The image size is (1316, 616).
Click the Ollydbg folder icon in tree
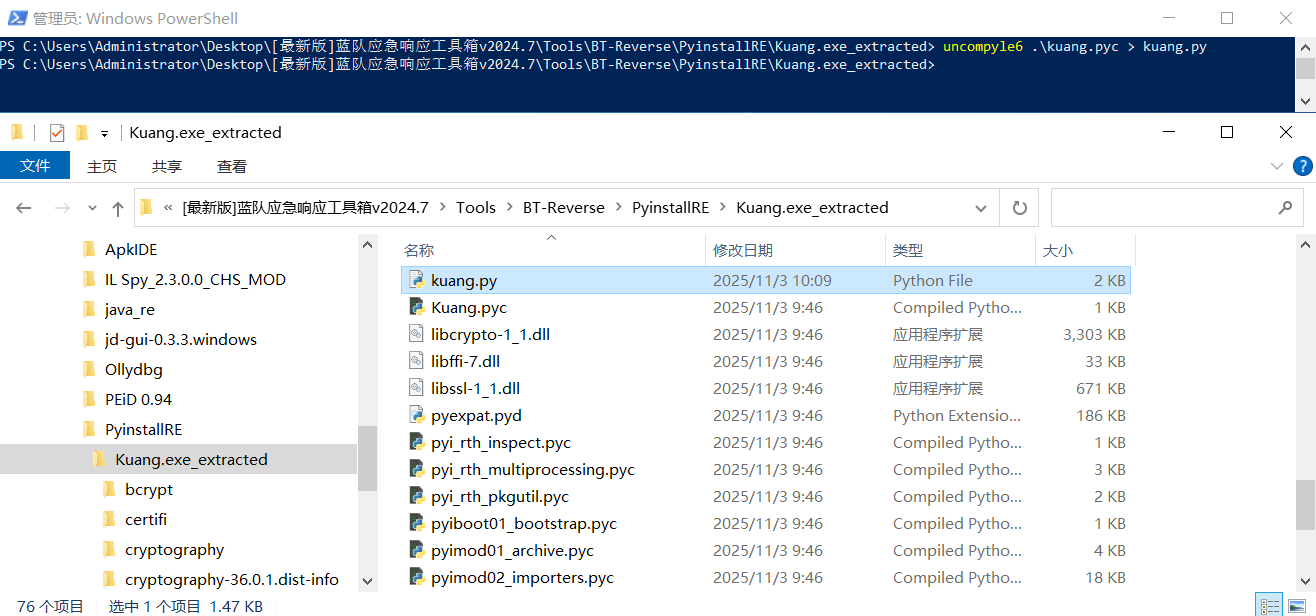88,370
